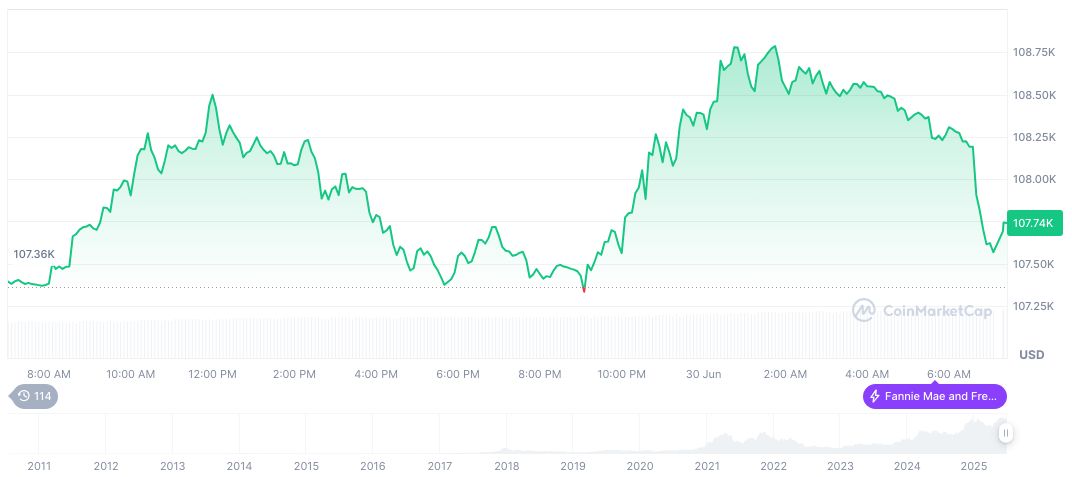Click the 108.75K price axis label
The height and width of the screenshot is (477, 1072).
1034,52
